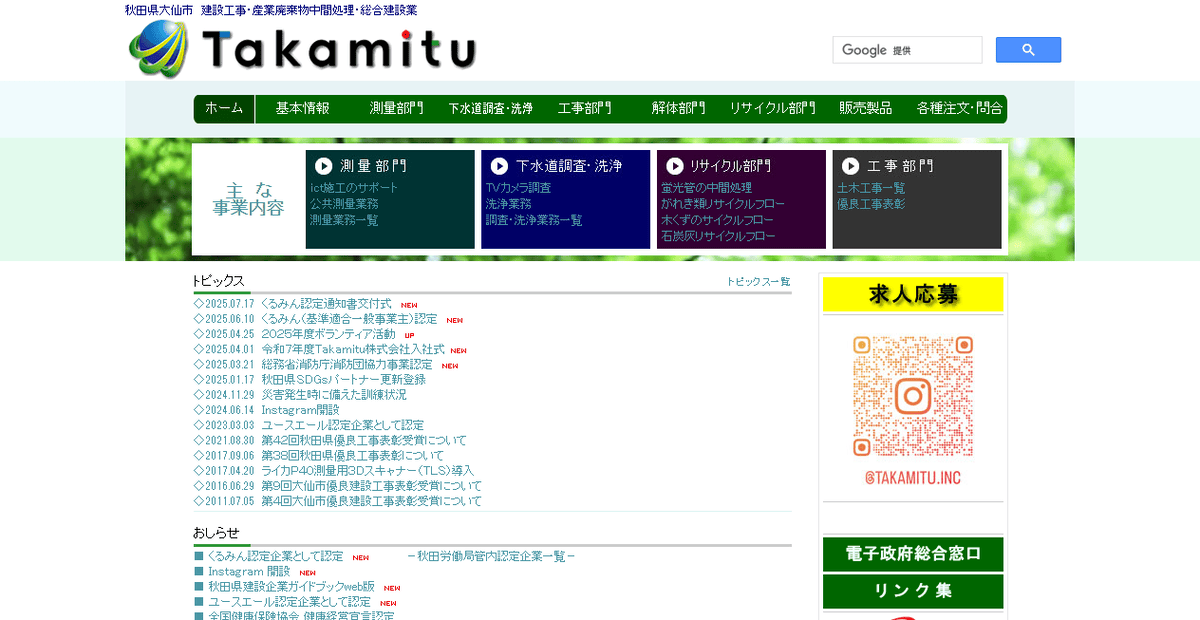The width and height of the screenshot is (1200, 620).
Task: Open the ホーム navigation tab
Action: (224, 109)
